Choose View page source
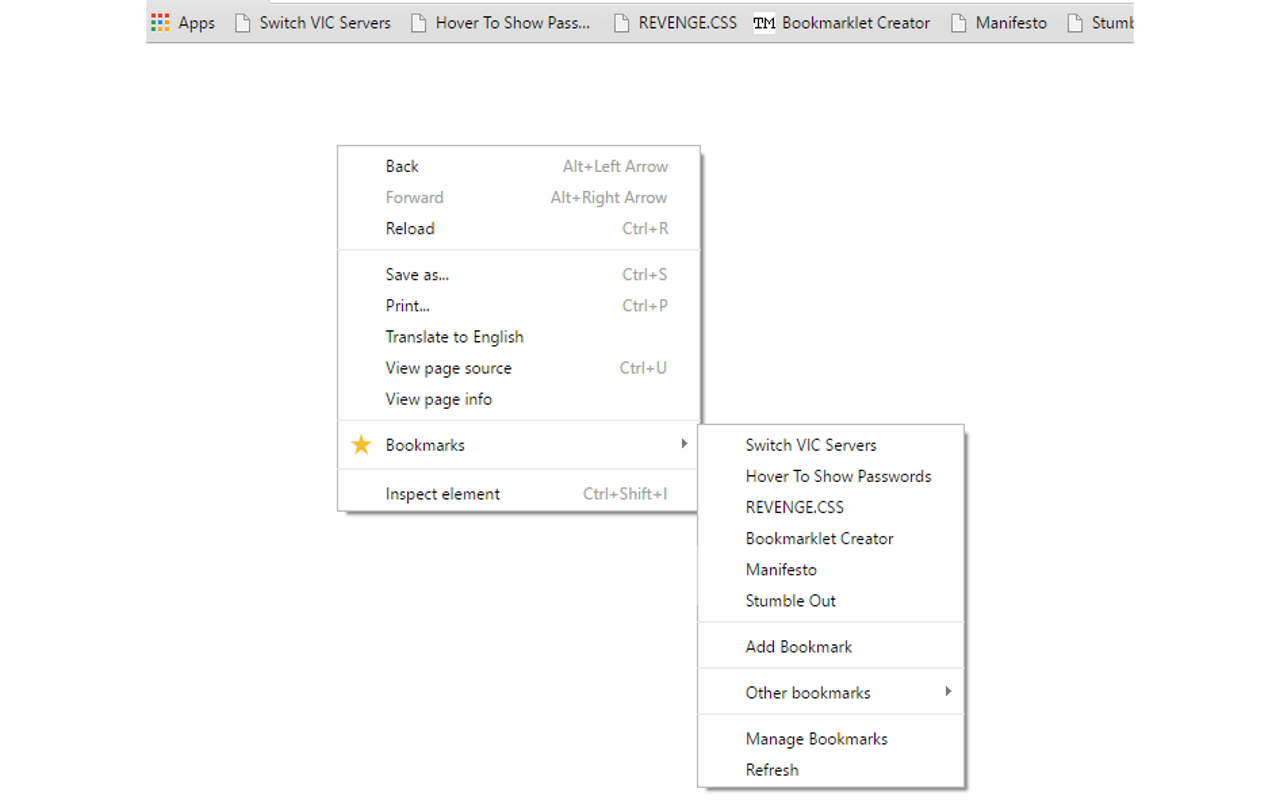1280x800 pixels. pyautogui.click(x=519, y=367)
